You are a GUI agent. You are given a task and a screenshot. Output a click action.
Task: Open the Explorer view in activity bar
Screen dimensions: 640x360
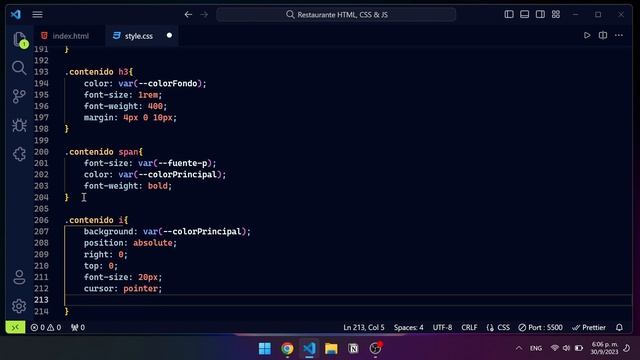tap(19, 40)
